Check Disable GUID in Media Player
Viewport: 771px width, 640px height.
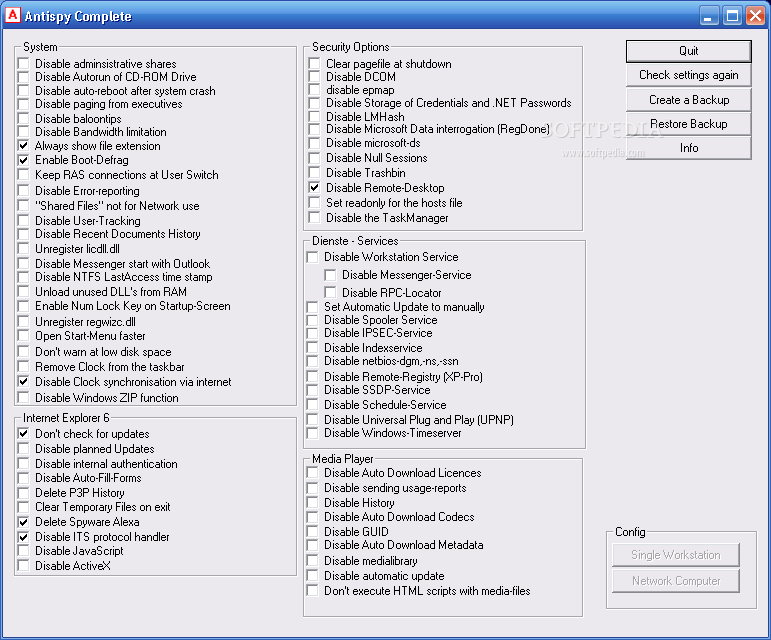pos(312,531)
